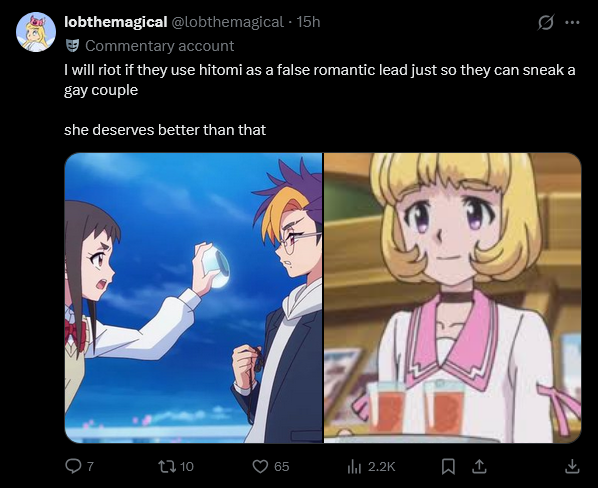
Task: Click the commentary mask icon
Action: [x=72, y=46]
